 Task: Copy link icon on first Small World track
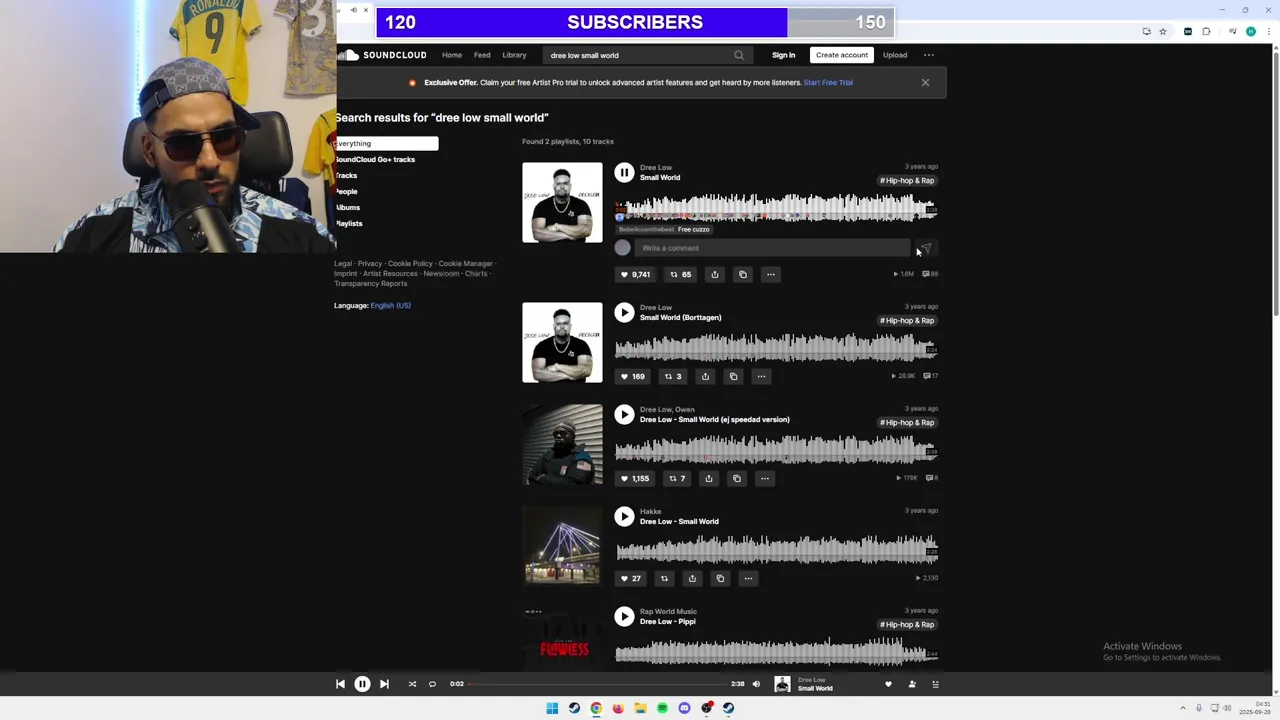coord(742,274)
